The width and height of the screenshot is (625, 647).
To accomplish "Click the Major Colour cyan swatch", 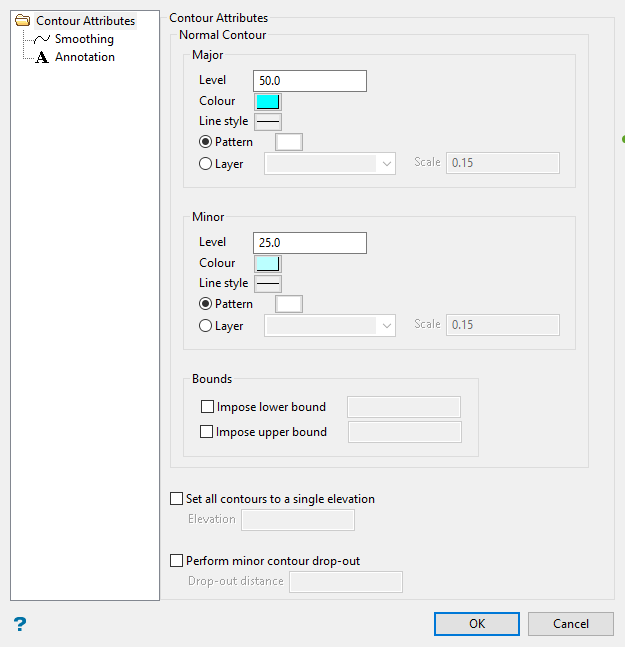I will [x=268, y=102].
